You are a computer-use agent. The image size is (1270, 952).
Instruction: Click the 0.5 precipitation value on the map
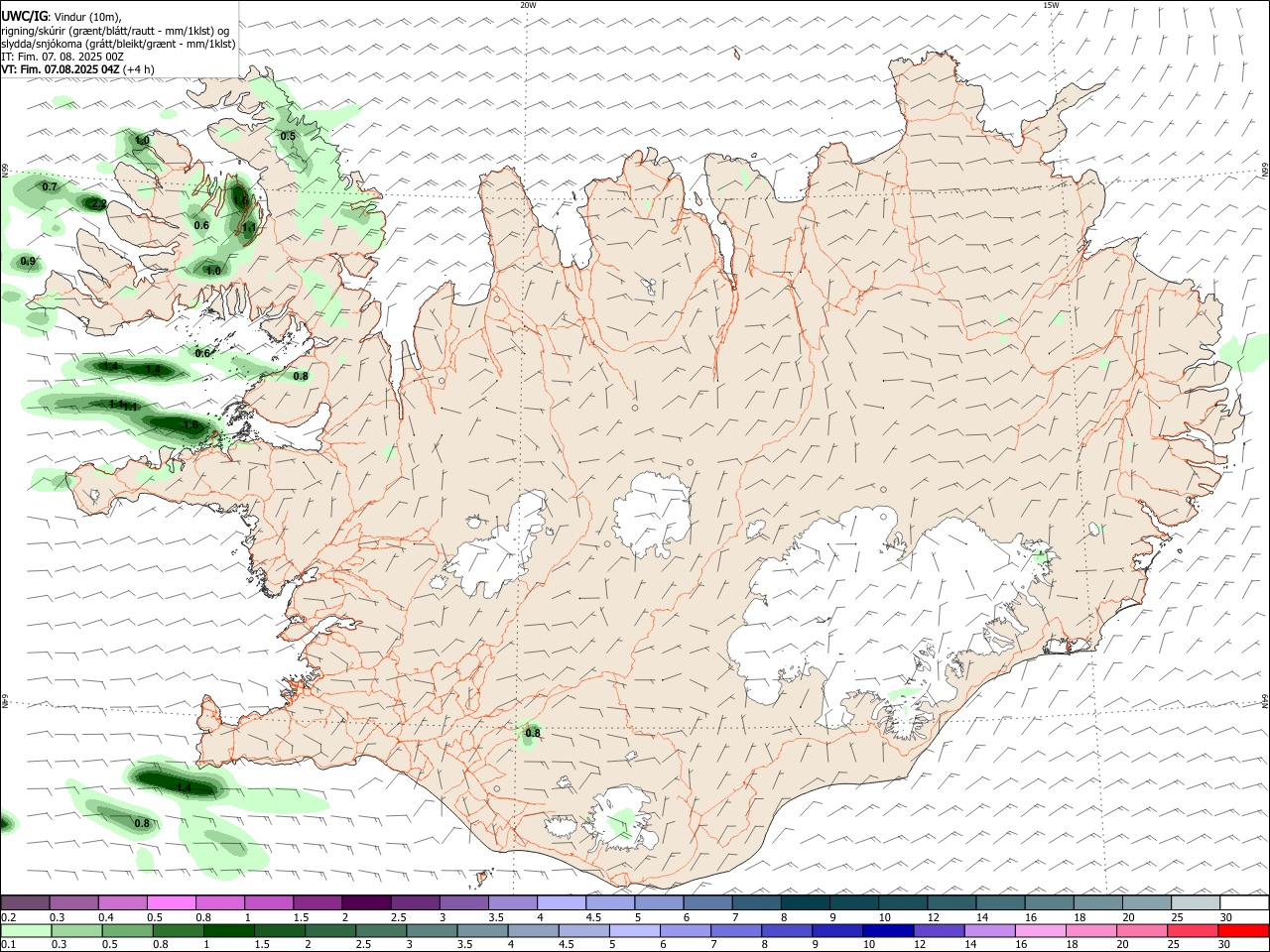coord(288,136)
